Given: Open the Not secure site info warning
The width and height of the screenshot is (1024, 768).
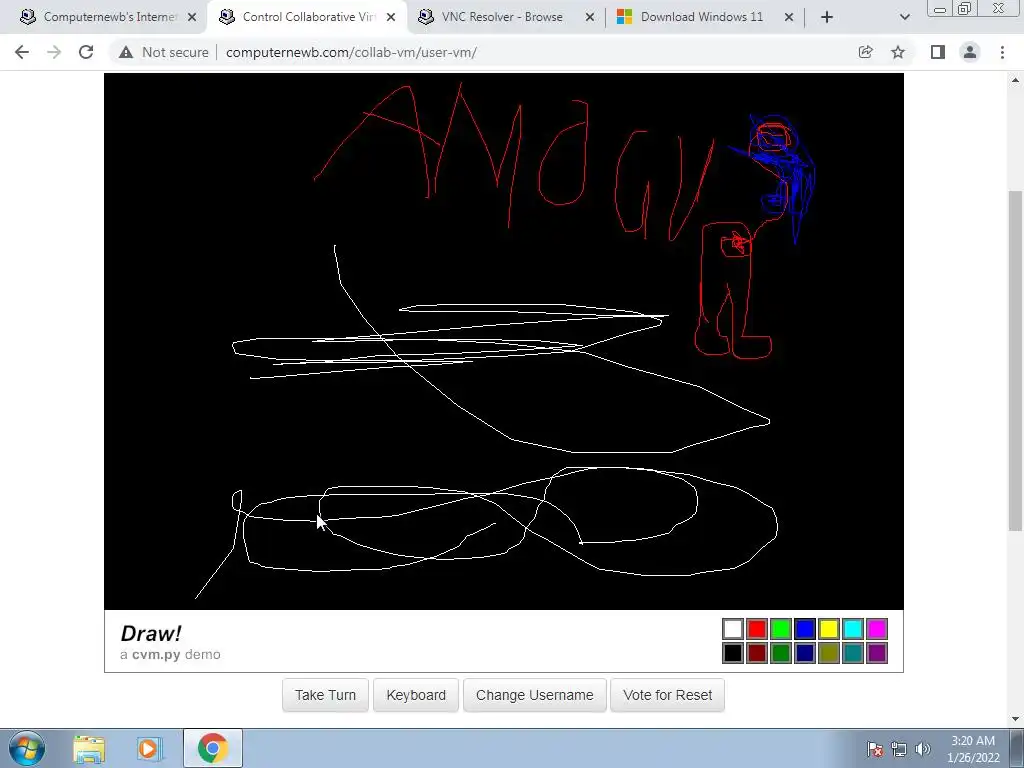Looking at the screenshot, I should [x=164, y=52].
